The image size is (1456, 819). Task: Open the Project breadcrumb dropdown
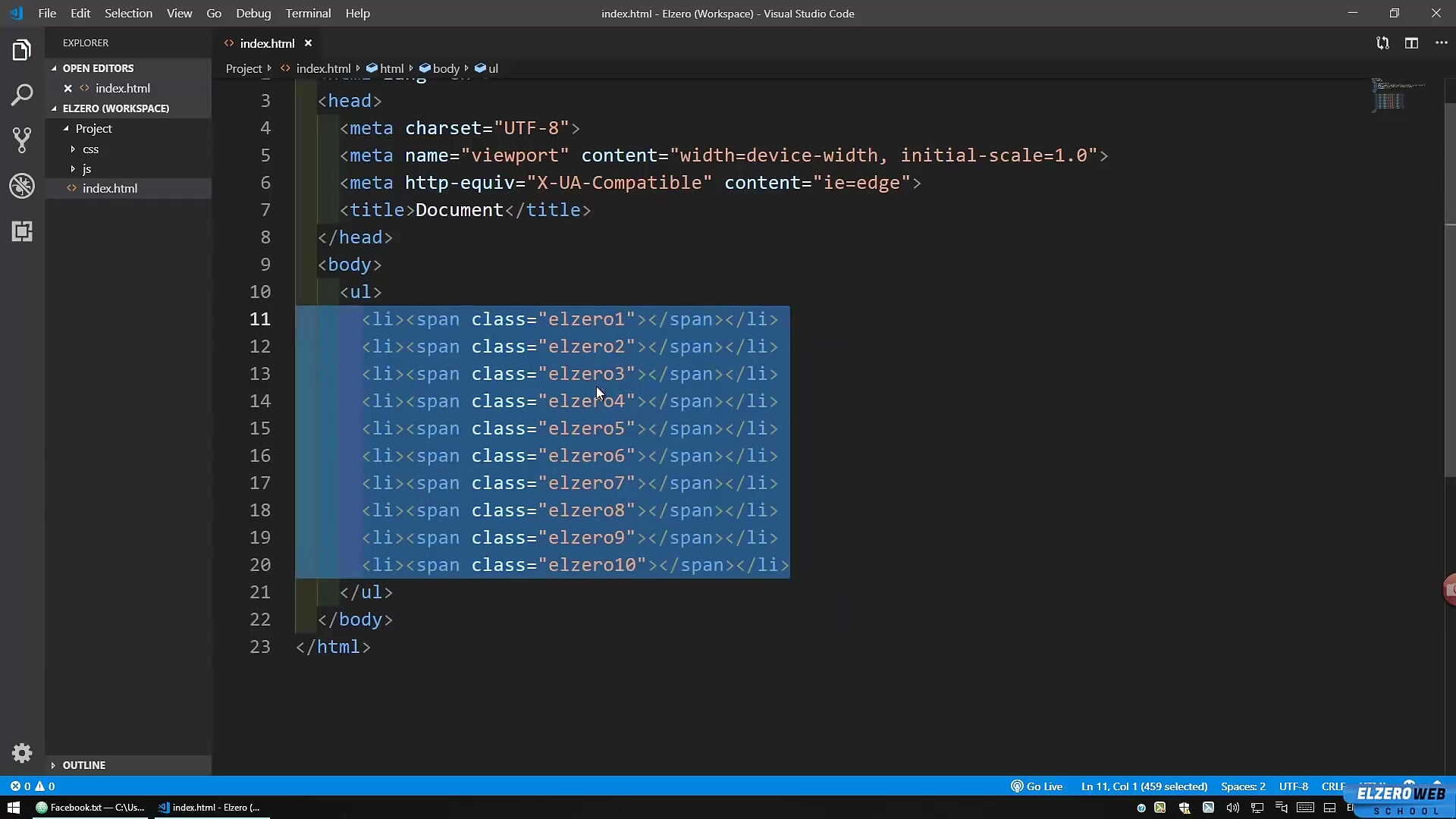[x=243, y=68]
